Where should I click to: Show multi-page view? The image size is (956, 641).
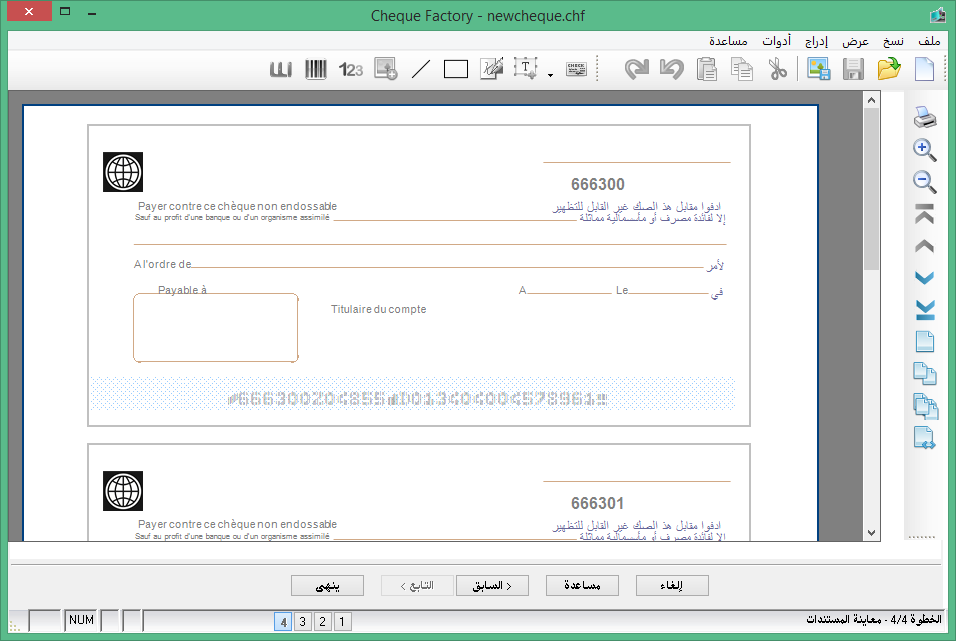(x=925, y=406)
